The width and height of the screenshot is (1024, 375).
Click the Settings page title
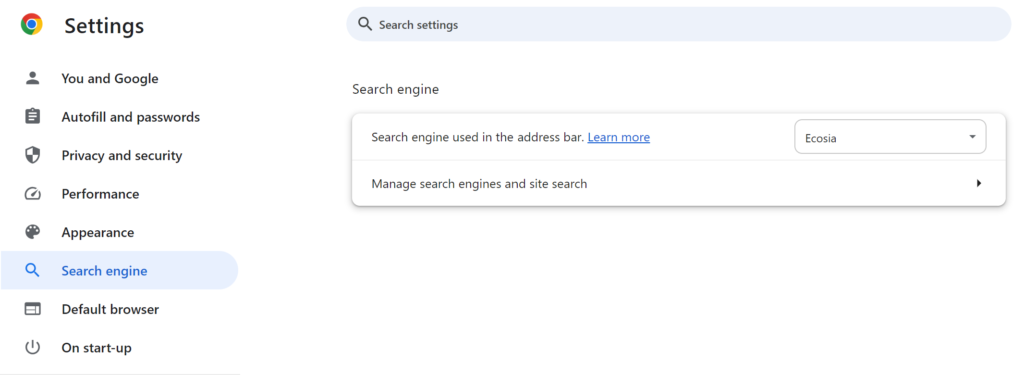[x=104, y=25]
